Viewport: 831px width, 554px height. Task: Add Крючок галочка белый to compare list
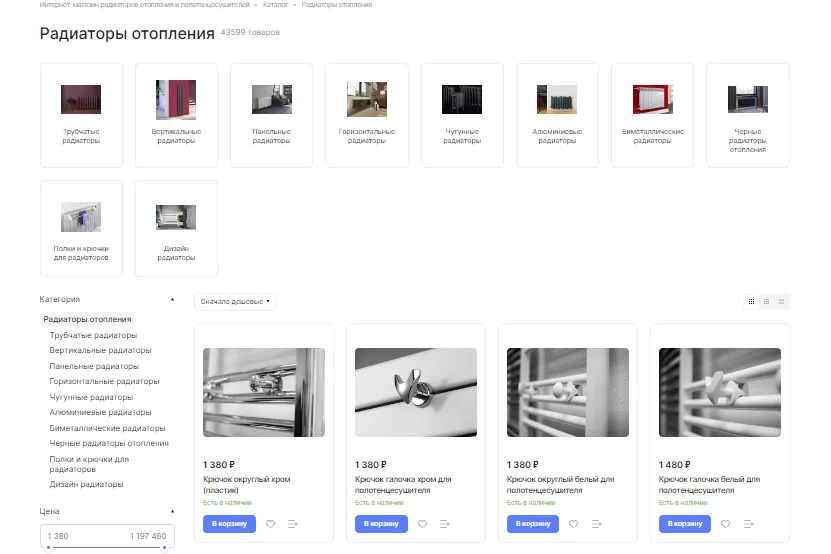pos(748,524)
